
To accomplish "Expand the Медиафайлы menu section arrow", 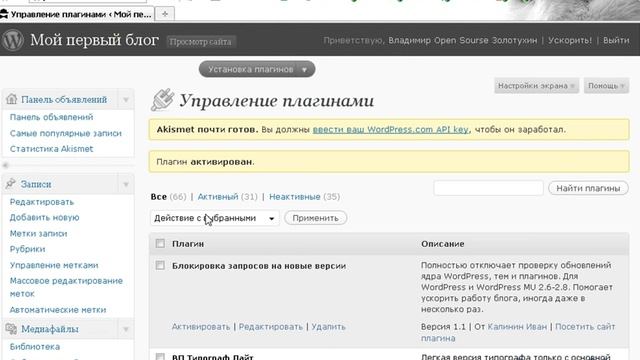I will pyautogui.click(x=126, y=329).
